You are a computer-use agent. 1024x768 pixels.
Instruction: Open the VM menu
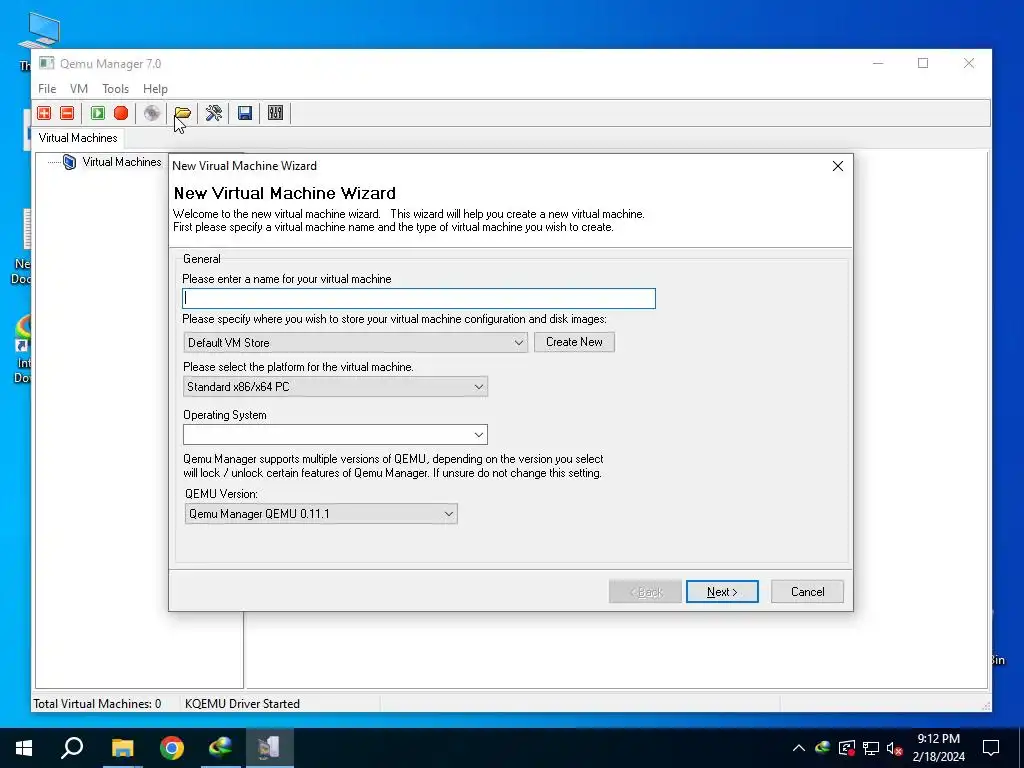[79, 89]
